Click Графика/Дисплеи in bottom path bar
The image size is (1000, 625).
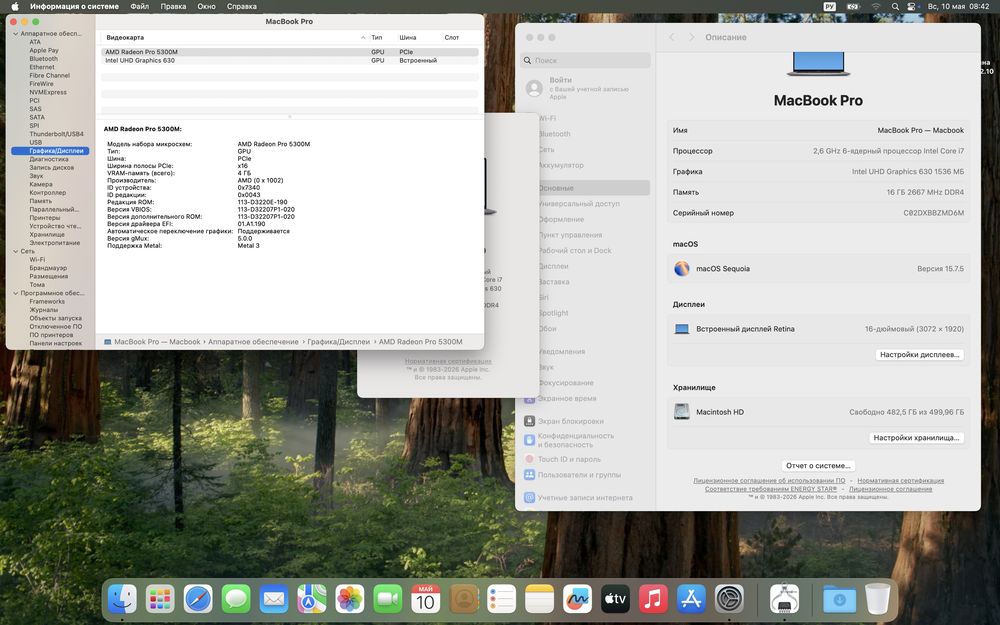pos(338,342)
